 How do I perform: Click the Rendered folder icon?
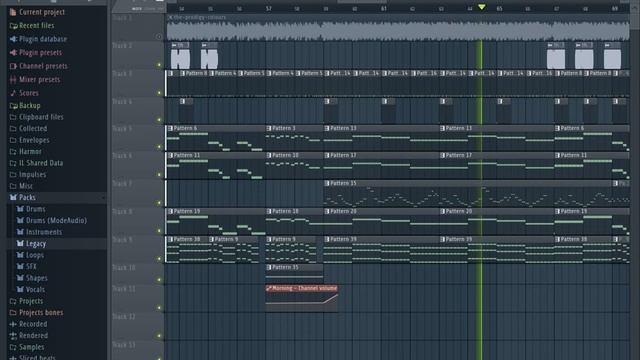point(13,336)
